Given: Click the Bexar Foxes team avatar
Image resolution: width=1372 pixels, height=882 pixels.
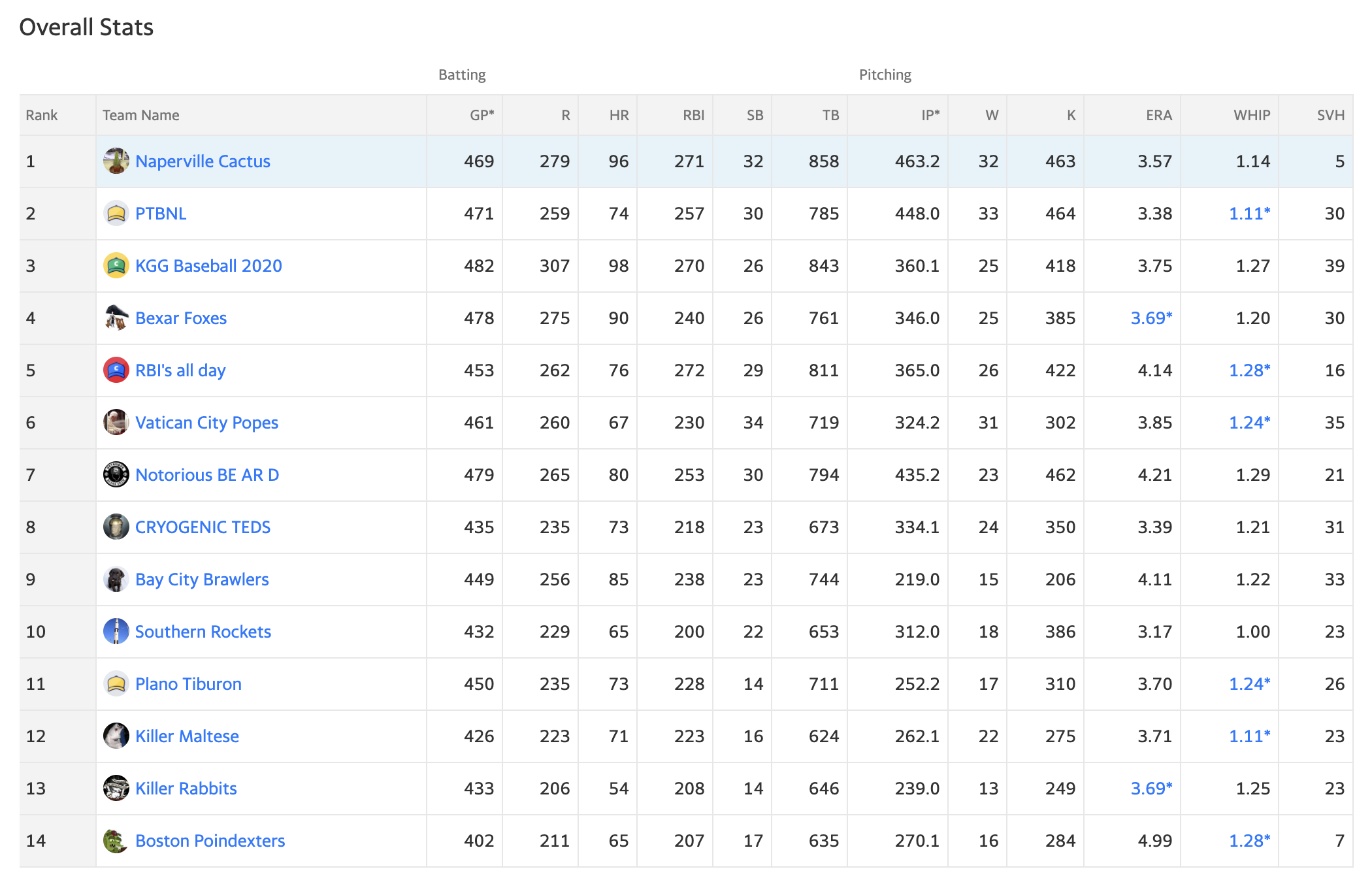Looking at the screenshot, I should coord(116,318).
